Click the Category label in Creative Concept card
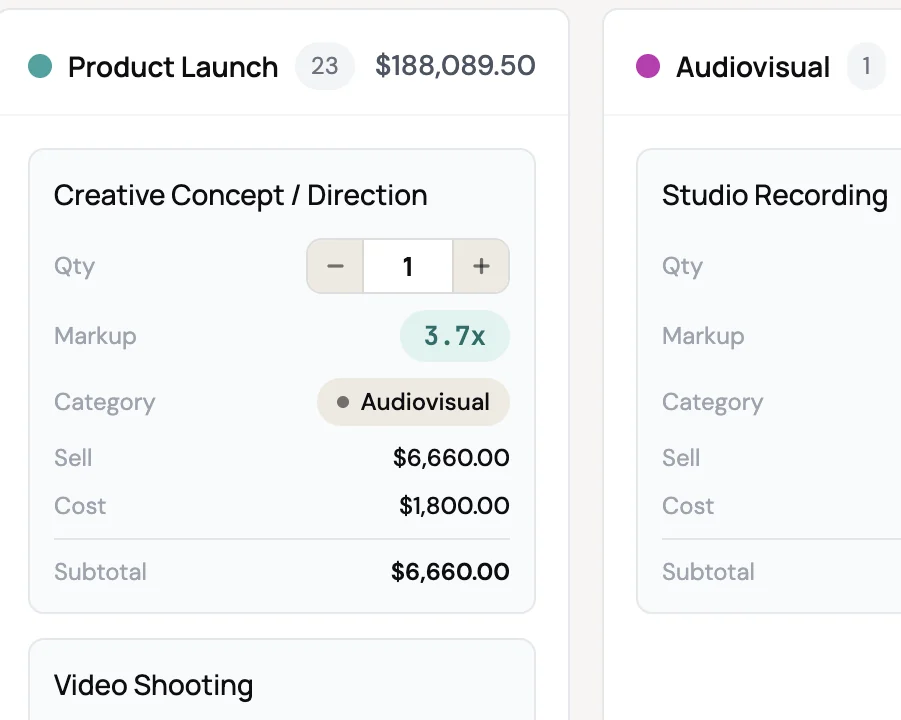901x720 pixels. (105, 403)
